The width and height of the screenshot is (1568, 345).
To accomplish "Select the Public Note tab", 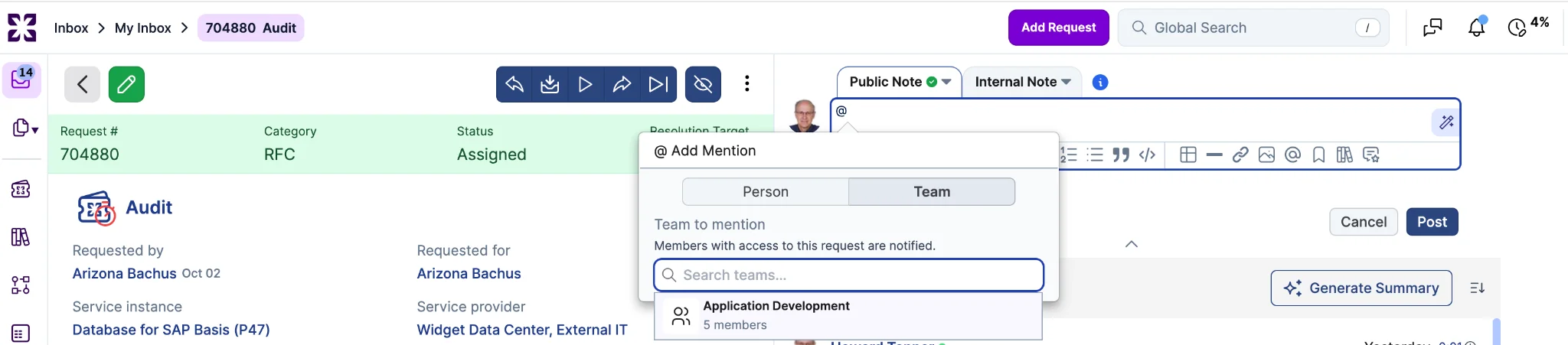I will [899, 82].
